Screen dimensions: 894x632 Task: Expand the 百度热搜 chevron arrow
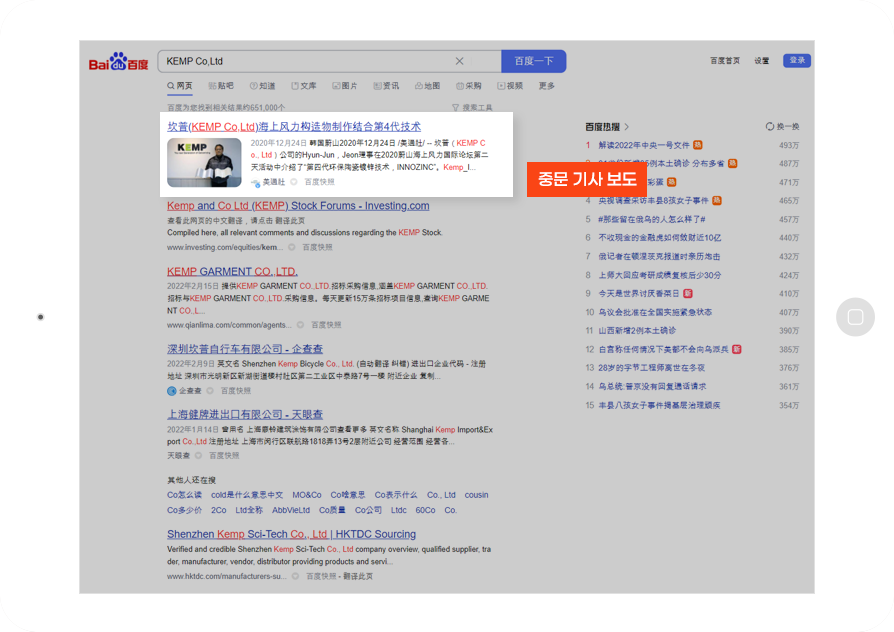[x=627, y=127]
